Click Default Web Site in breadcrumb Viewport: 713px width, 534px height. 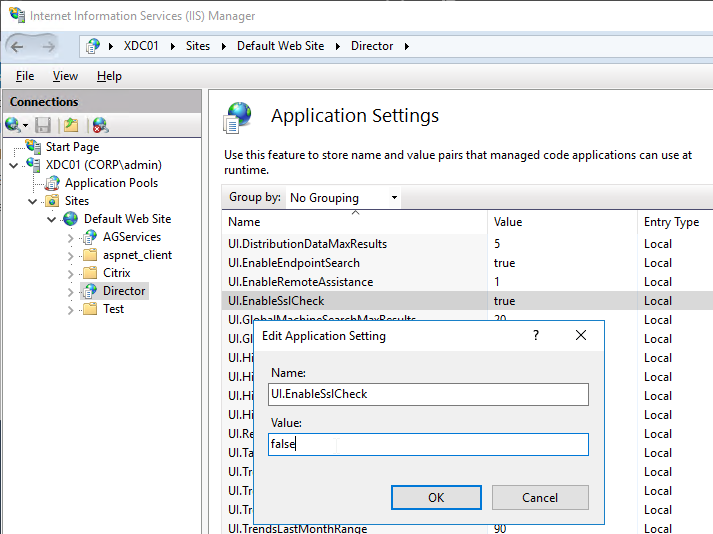pyautogui.click(x=281, y=46)
